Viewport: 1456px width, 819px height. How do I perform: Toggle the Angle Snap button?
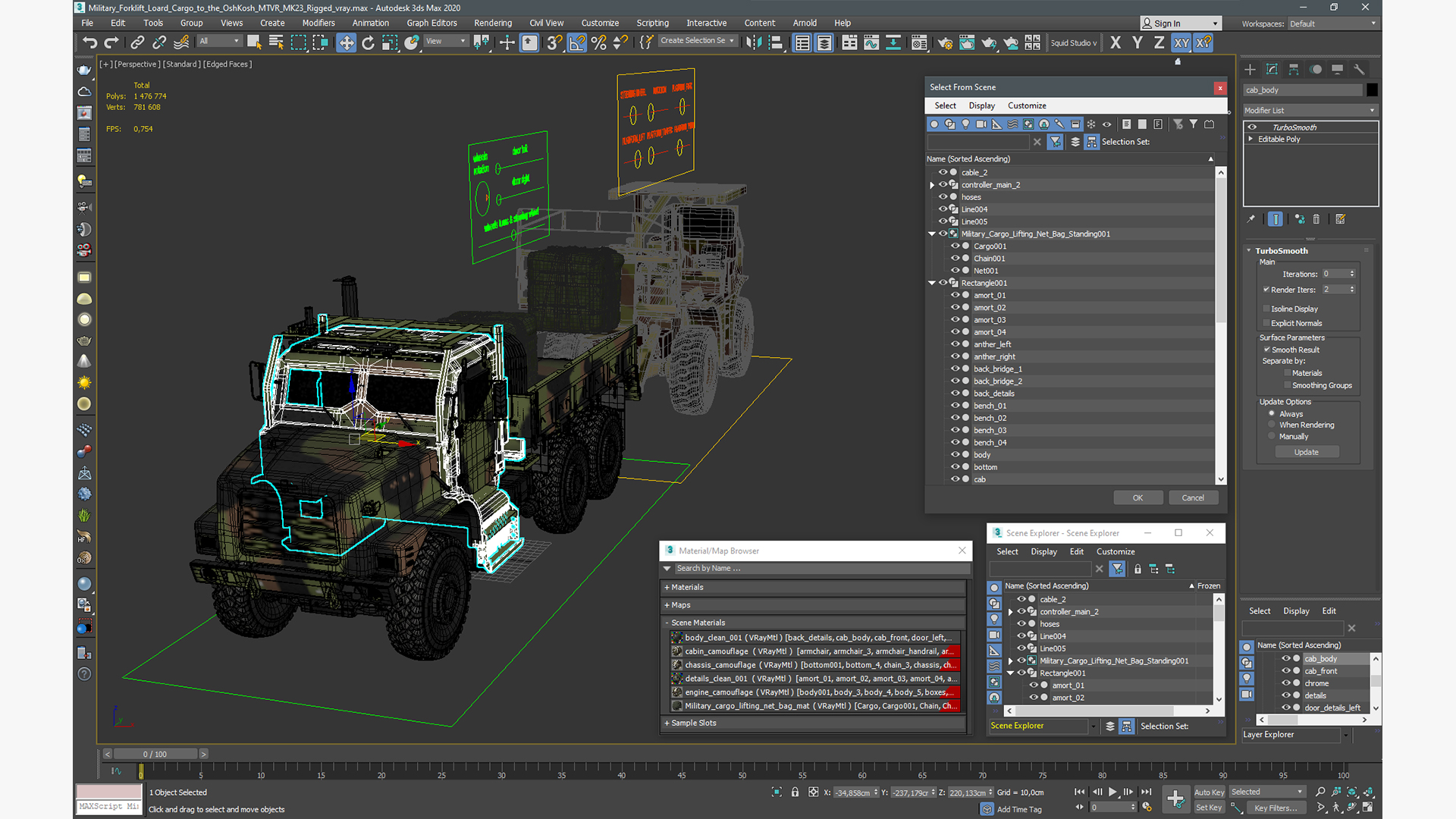coord(577,42)
